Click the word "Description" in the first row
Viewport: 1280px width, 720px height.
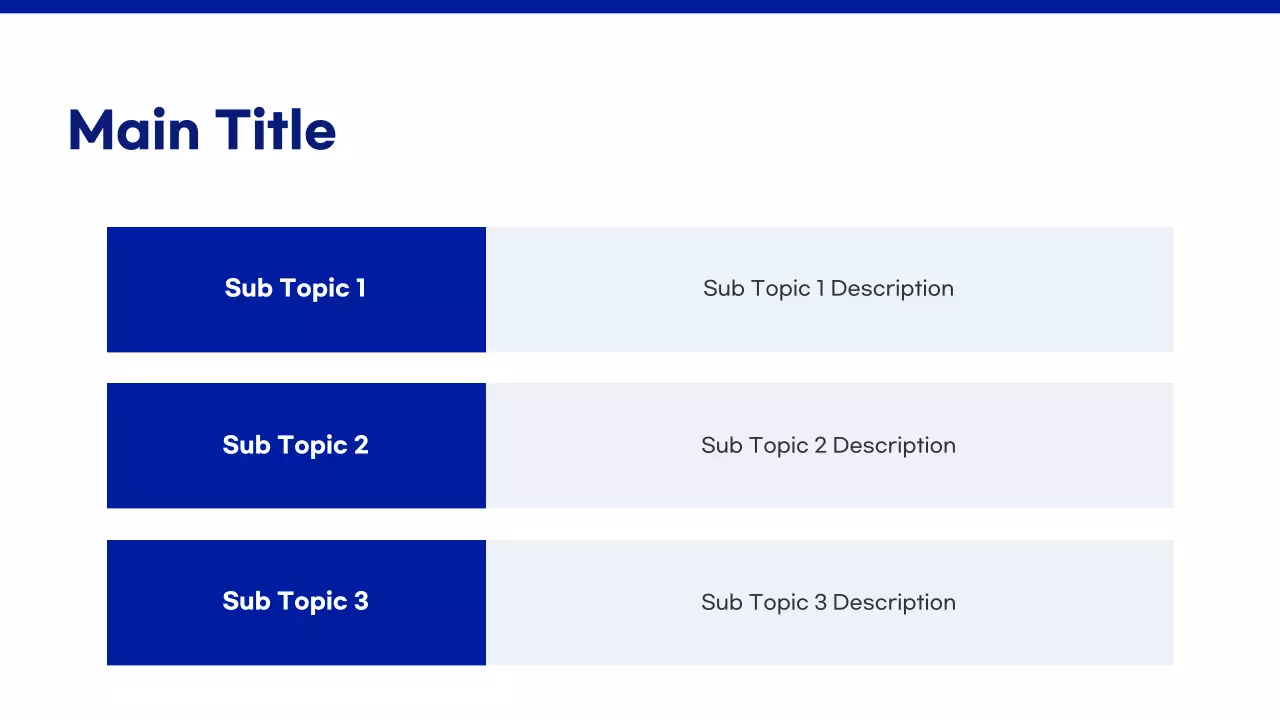pos(892,288)
